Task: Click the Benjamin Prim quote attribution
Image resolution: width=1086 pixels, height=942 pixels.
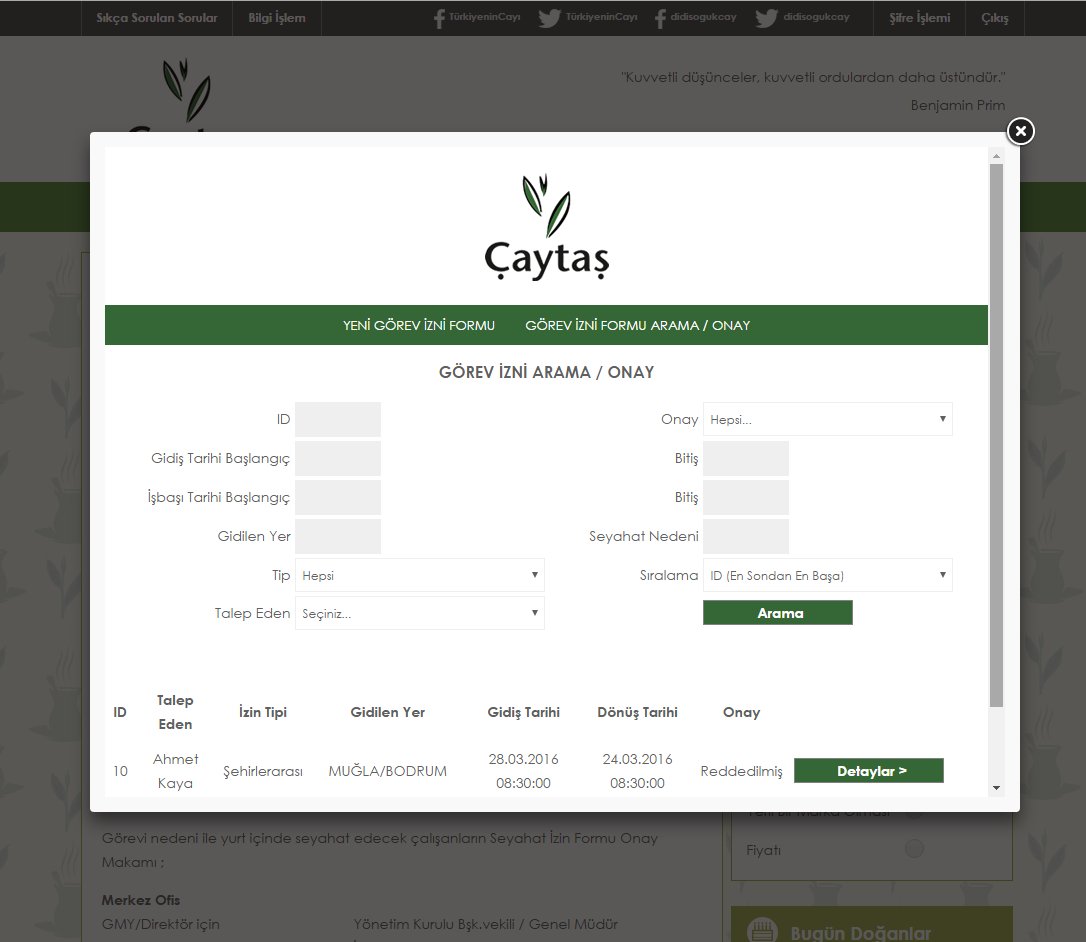Action: click(958, 105)
